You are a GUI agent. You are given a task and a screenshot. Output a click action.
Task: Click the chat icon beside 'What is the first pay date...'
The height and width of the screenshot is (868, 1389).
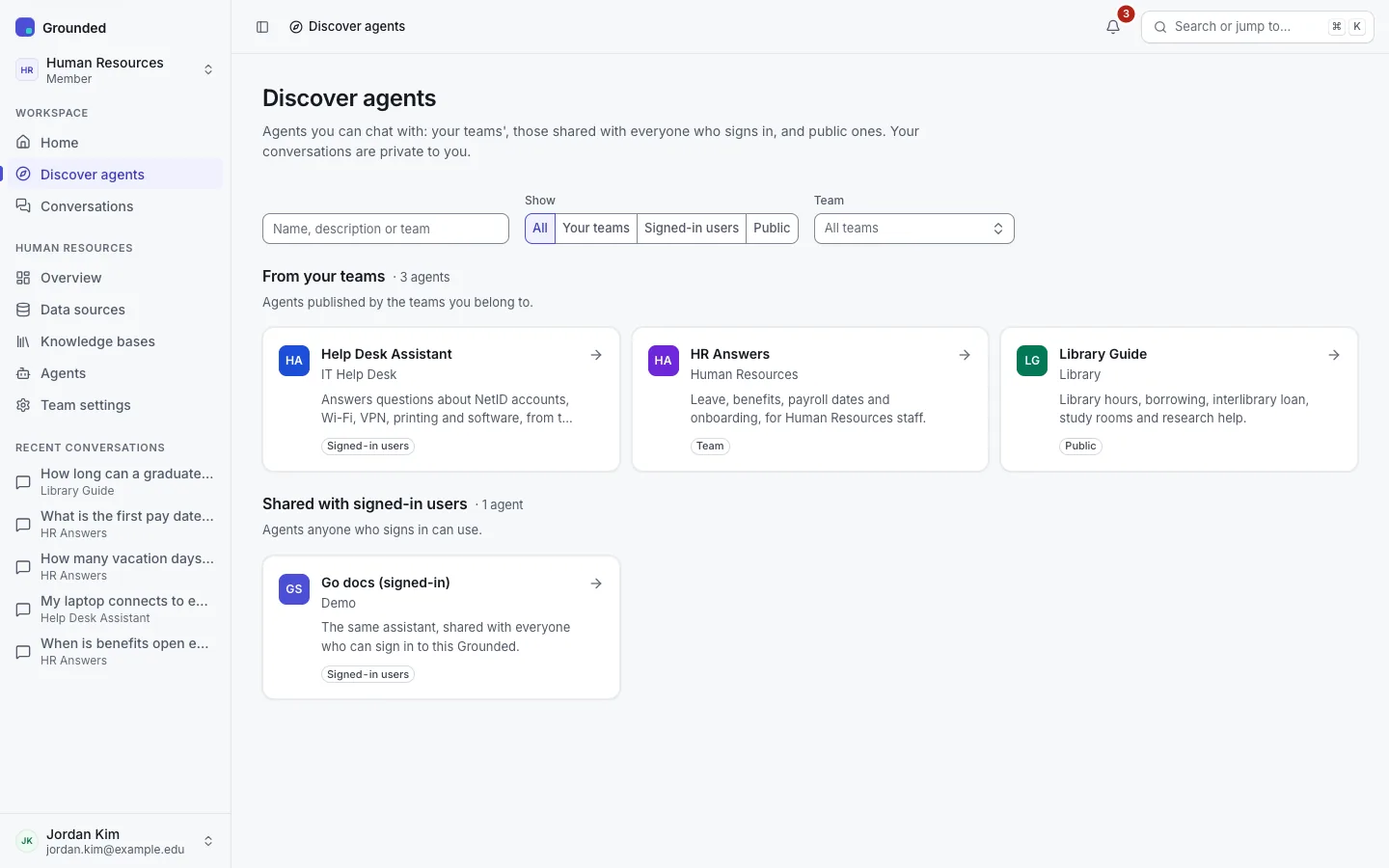23,525
